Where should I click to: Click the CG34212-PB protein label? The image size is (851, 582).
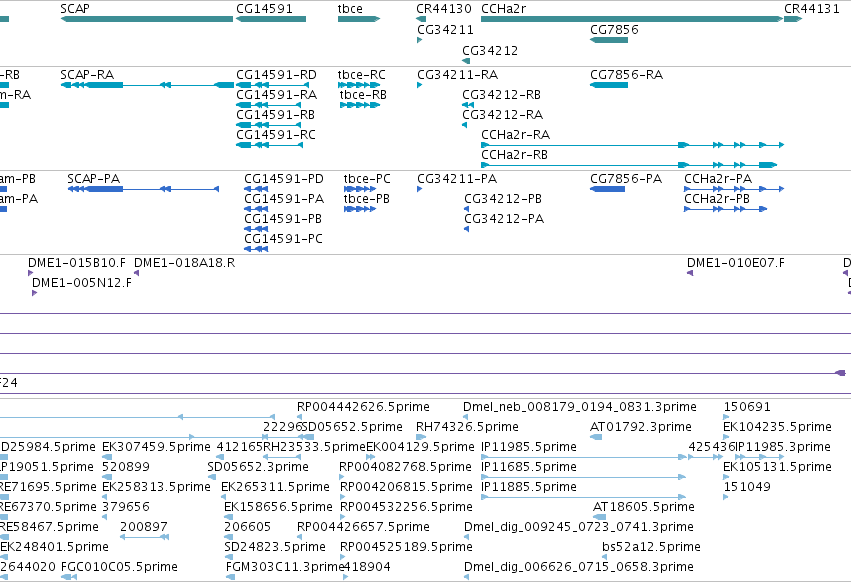[x=503, y=199]
